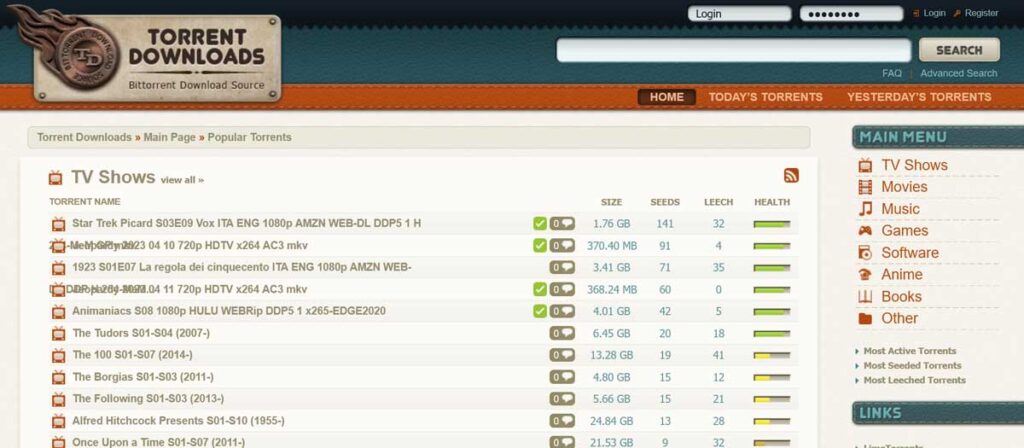Click the TV icon next to The Tudors

(59, 334)
